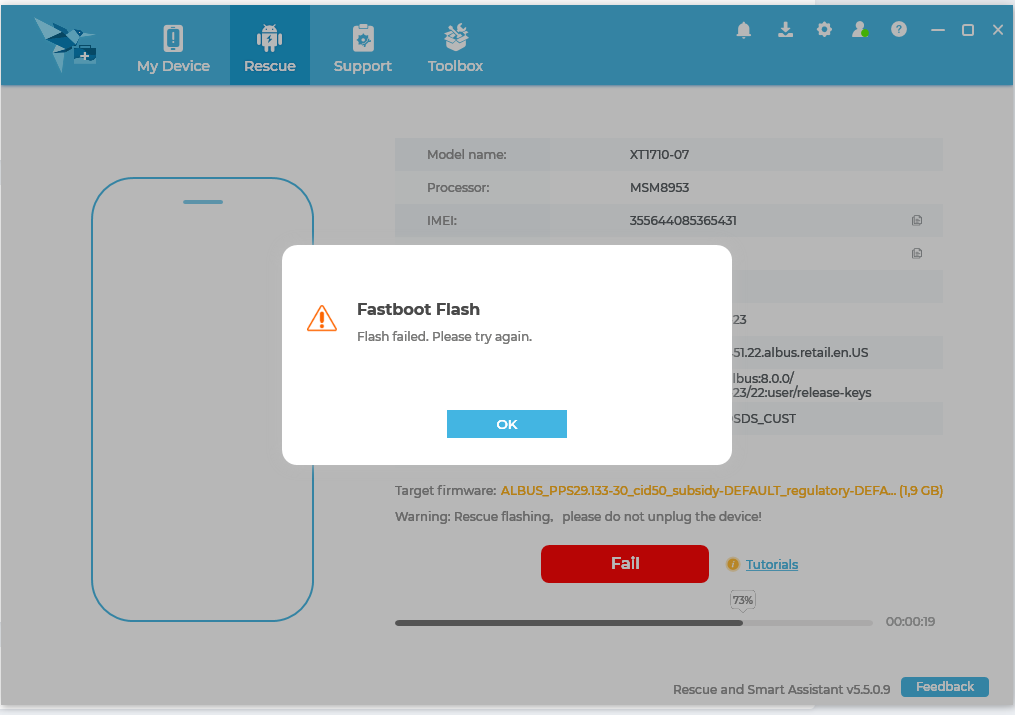Click the Tutorials info icon
Screen dimensions: 1015x715
[732, 564]
